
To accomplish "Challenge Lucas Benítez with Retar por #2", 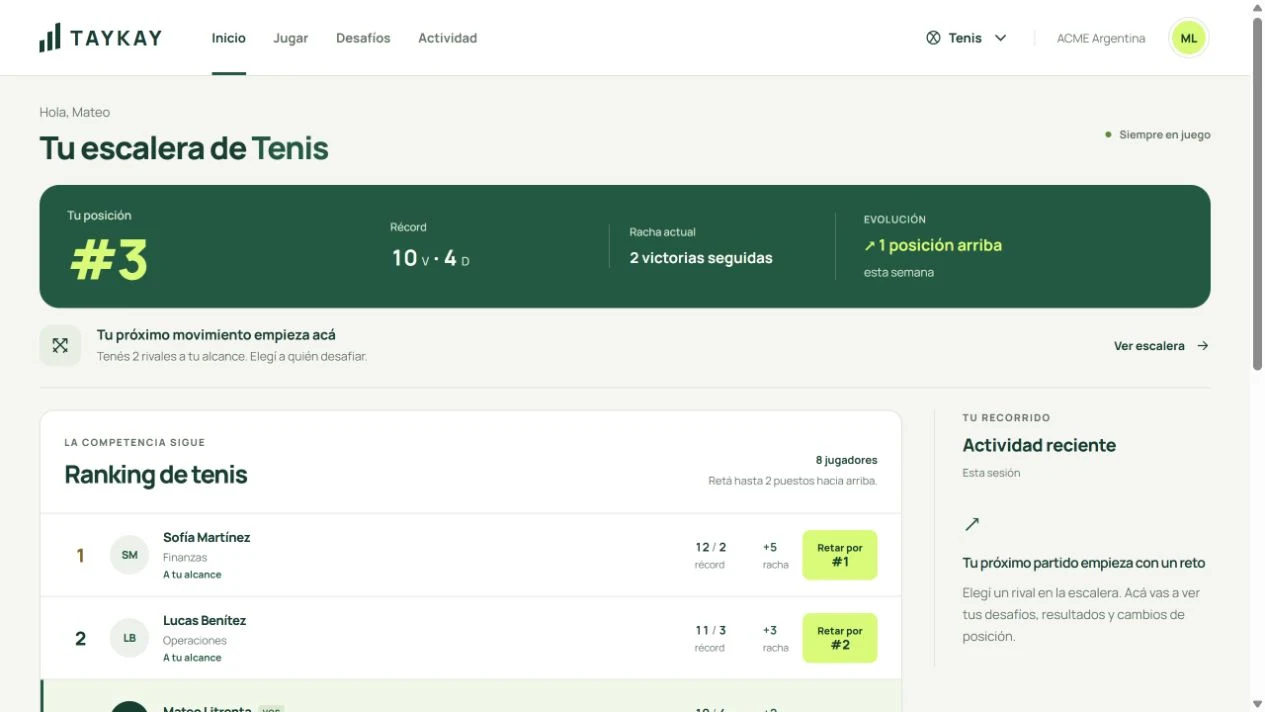I will [840, 638].
